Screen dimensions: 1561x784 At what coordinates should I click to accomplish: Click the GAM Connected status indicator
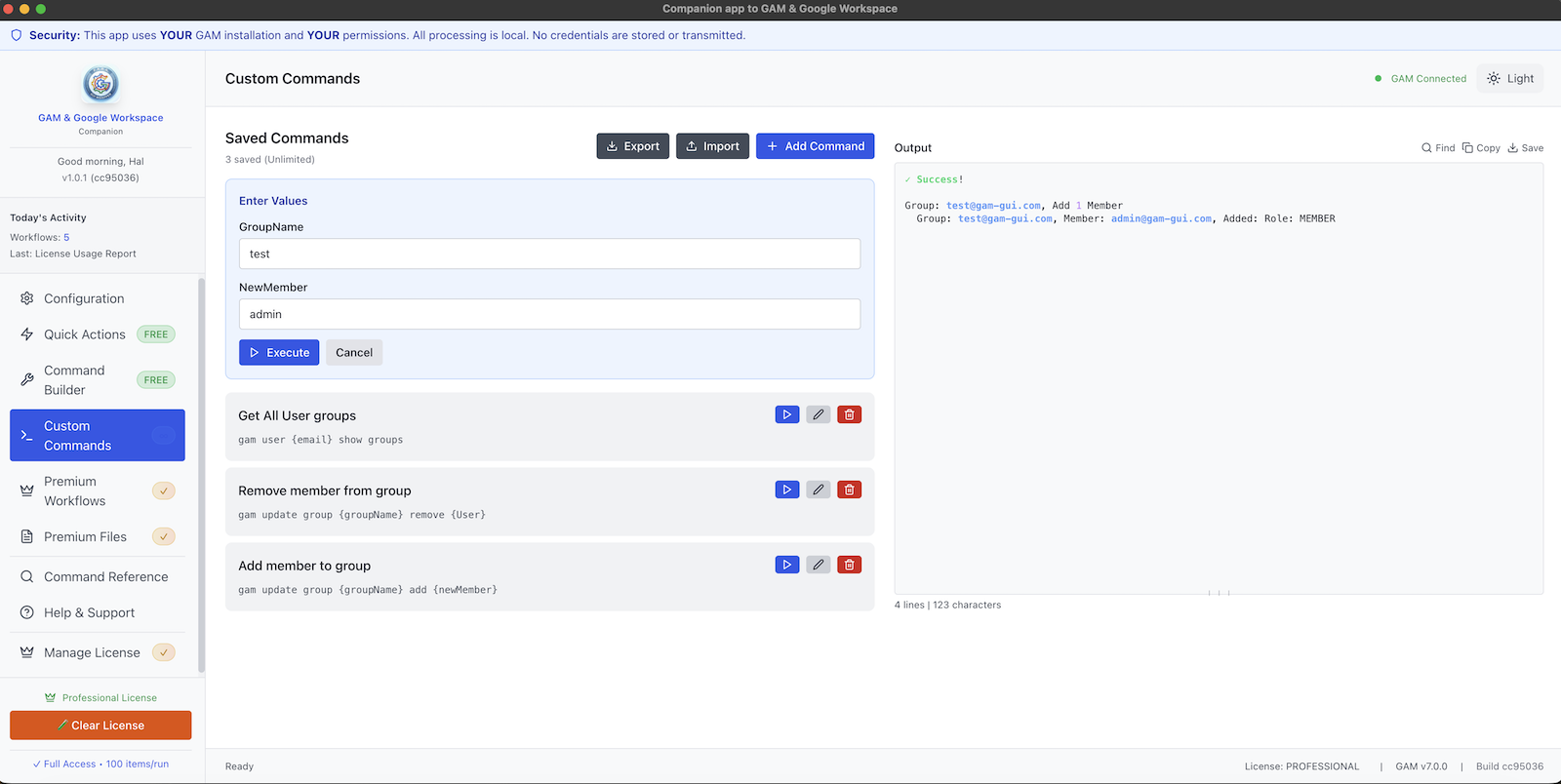1421,79
